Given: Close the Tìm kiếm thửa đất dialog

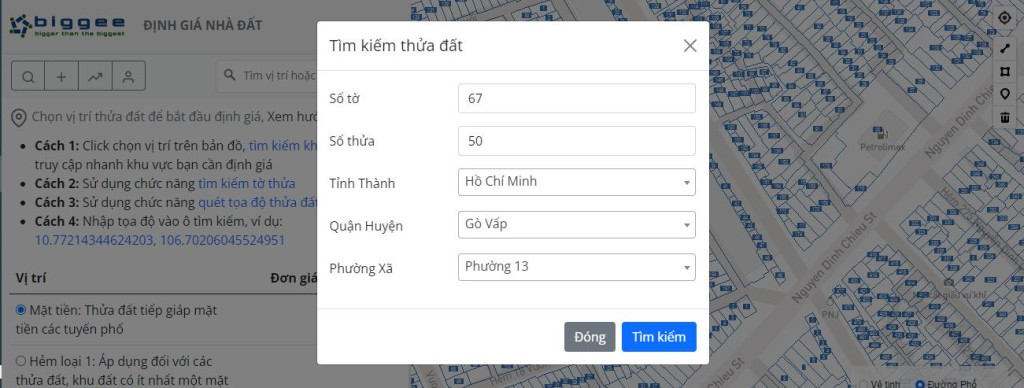Looking at the screenshot, I should click(x=690, y=46).
